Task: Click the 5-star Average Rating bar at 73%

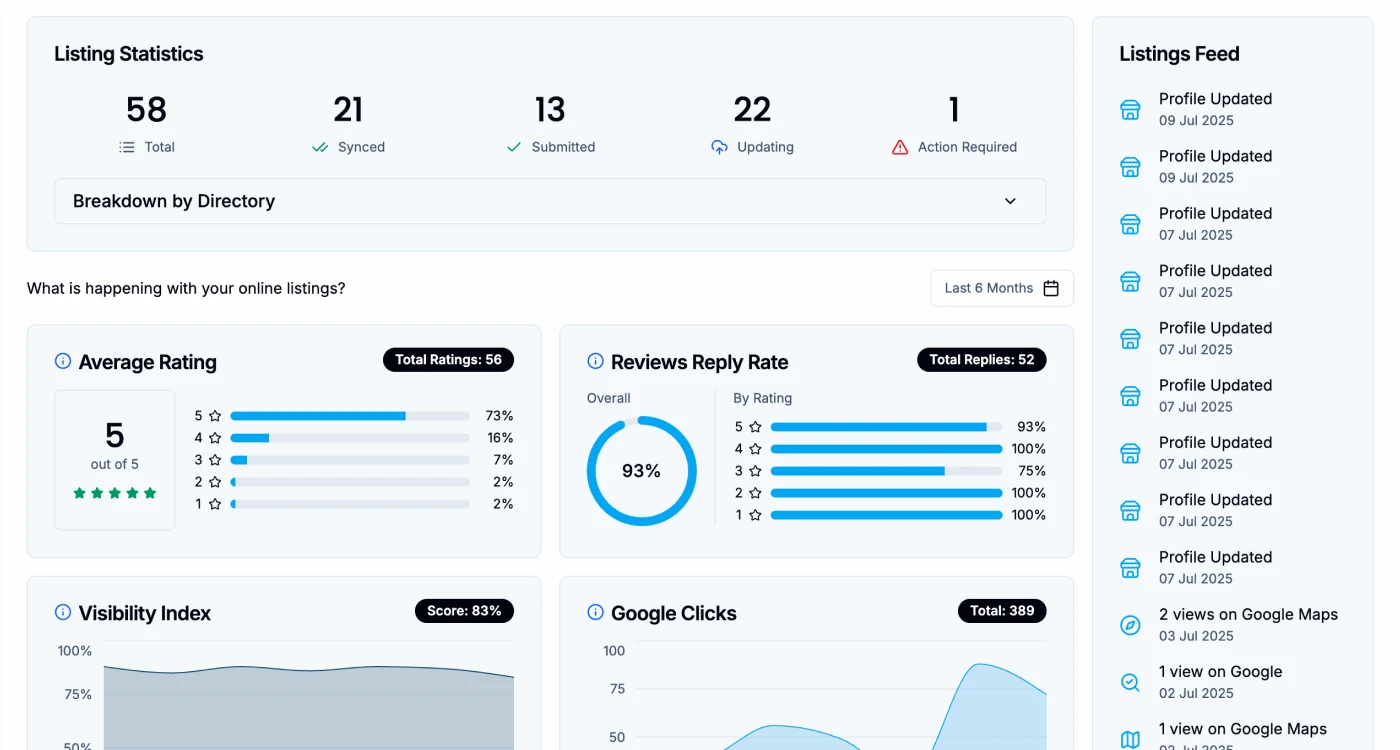Action: [x=350, y=416]
